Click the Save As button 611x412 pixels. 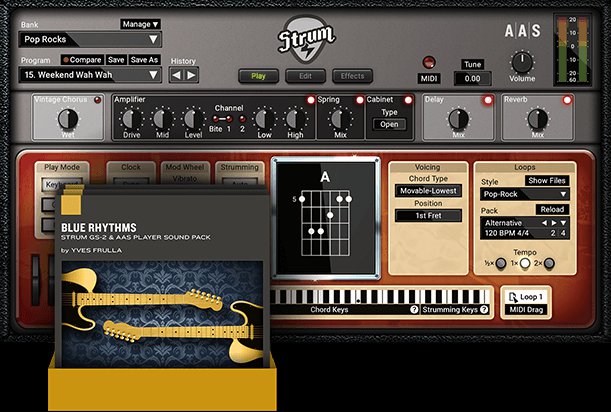(x=144, y=60)
